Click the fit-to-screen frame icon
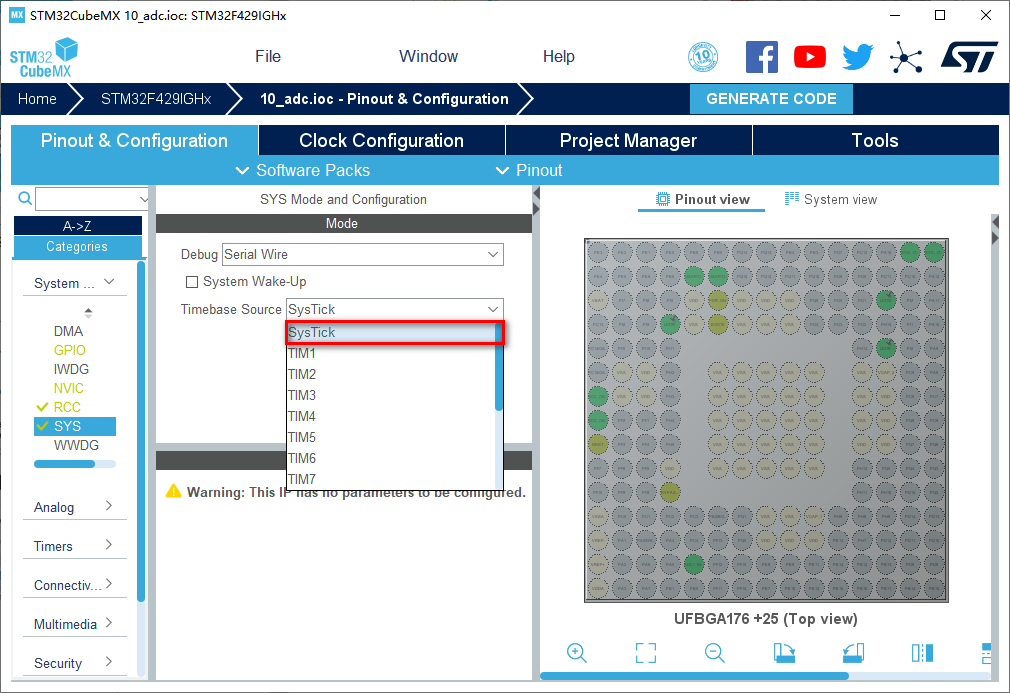Viewport: 1010px width, 693px height. 646,653
